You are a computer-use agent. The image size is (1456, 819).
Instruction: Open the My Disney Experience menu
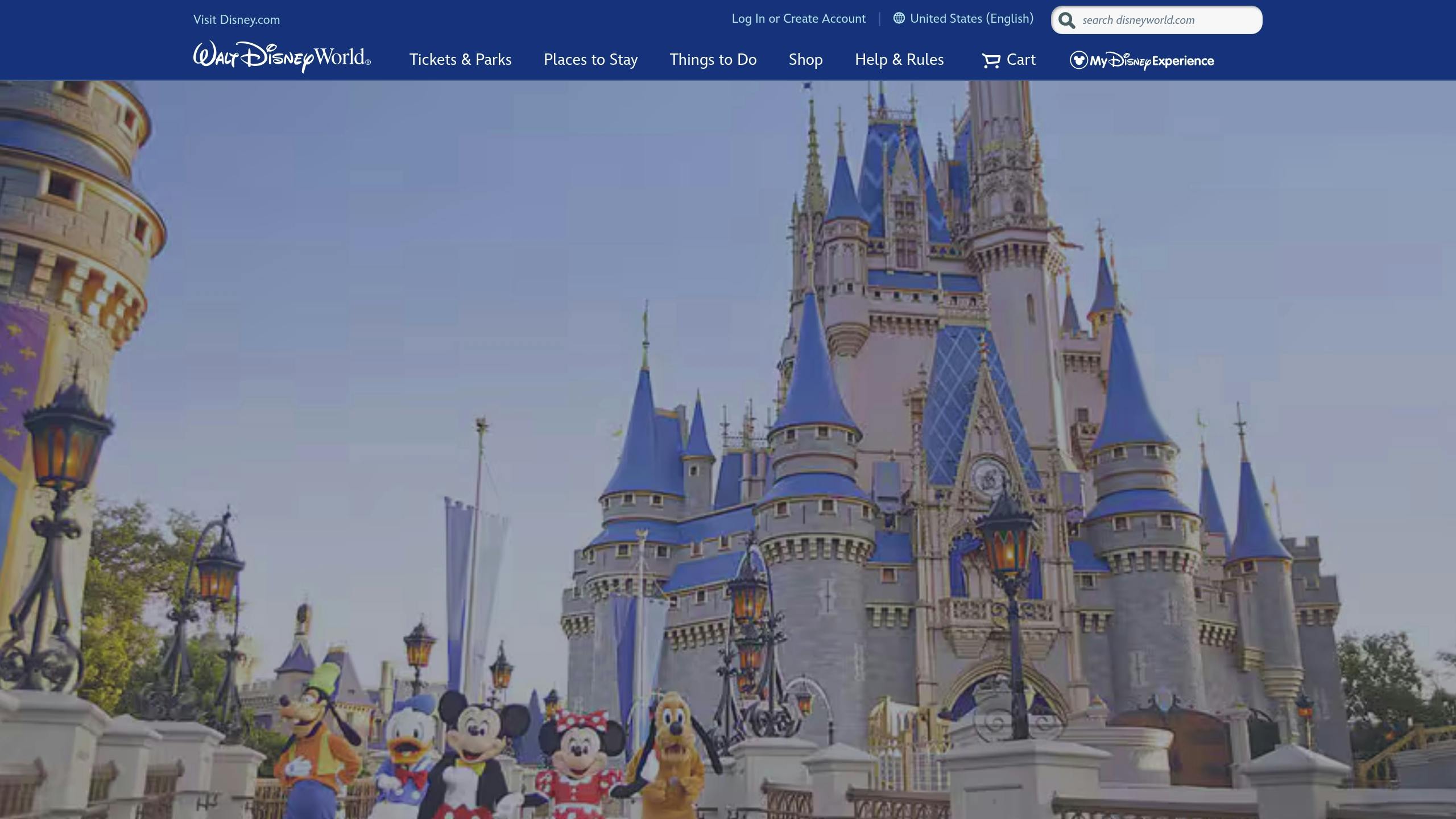(x=1141, y=61)
